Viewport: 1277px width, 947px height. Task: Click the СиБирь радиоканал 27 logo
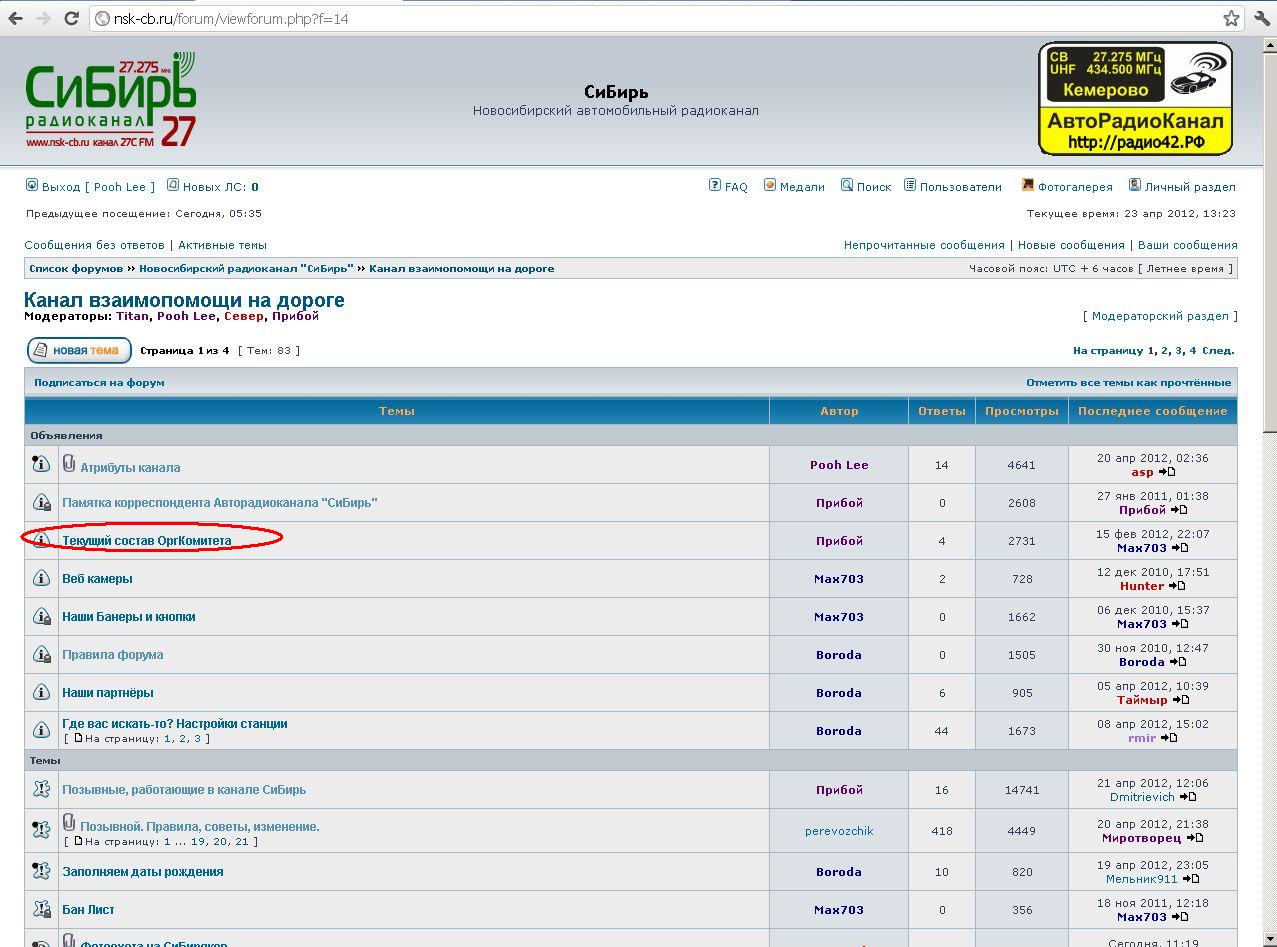pos(110,101)
